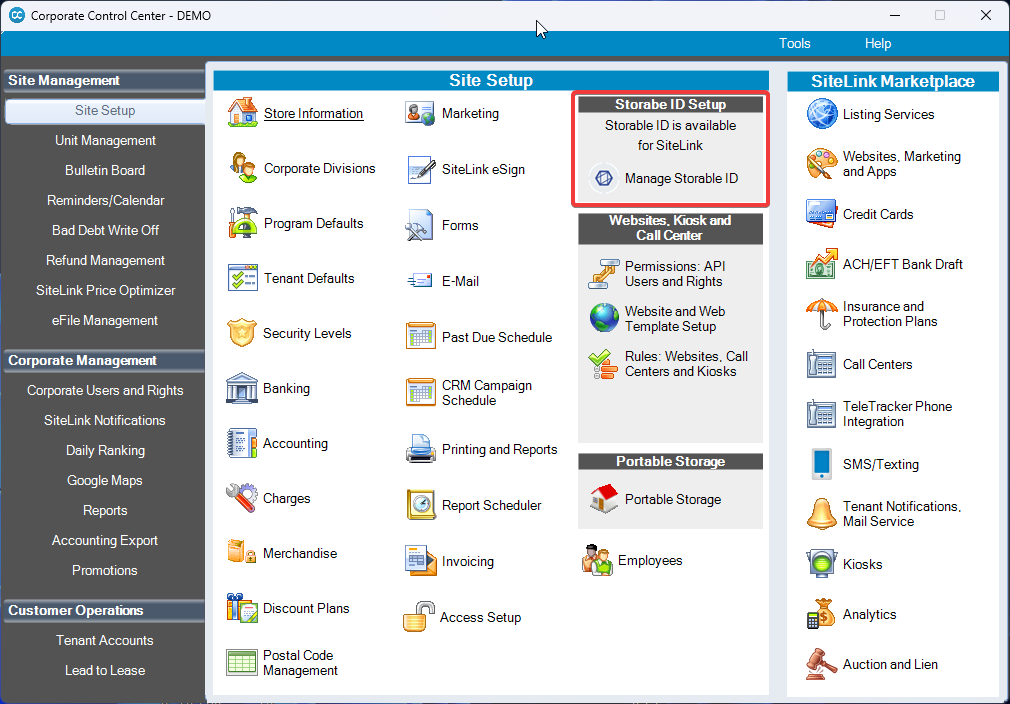Screen dimensions: 1010x704
Task: Open the Invoicing icon
Action: point(420,561)
